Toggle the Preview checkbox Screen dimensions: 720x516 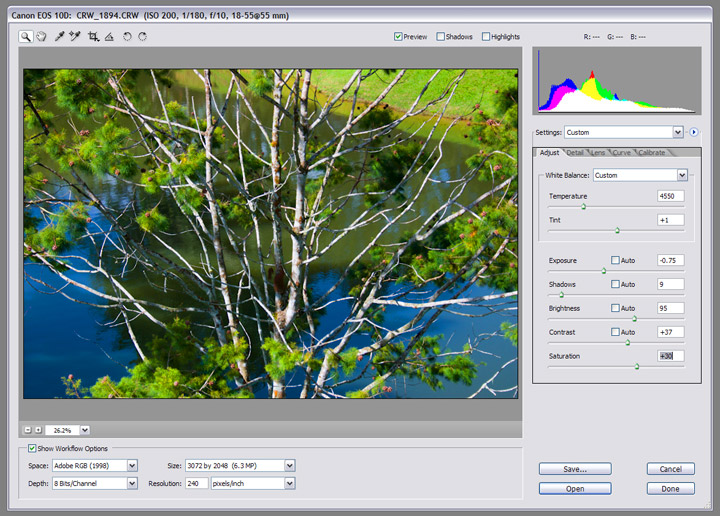pyautogui.click(x=399, y=37)
